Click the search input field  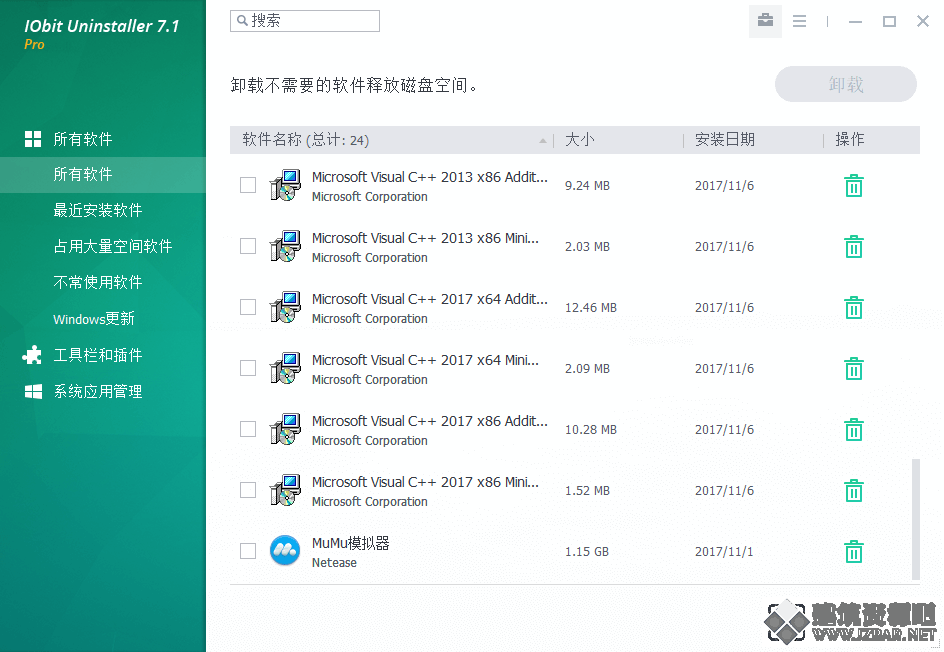coord(305,20)
